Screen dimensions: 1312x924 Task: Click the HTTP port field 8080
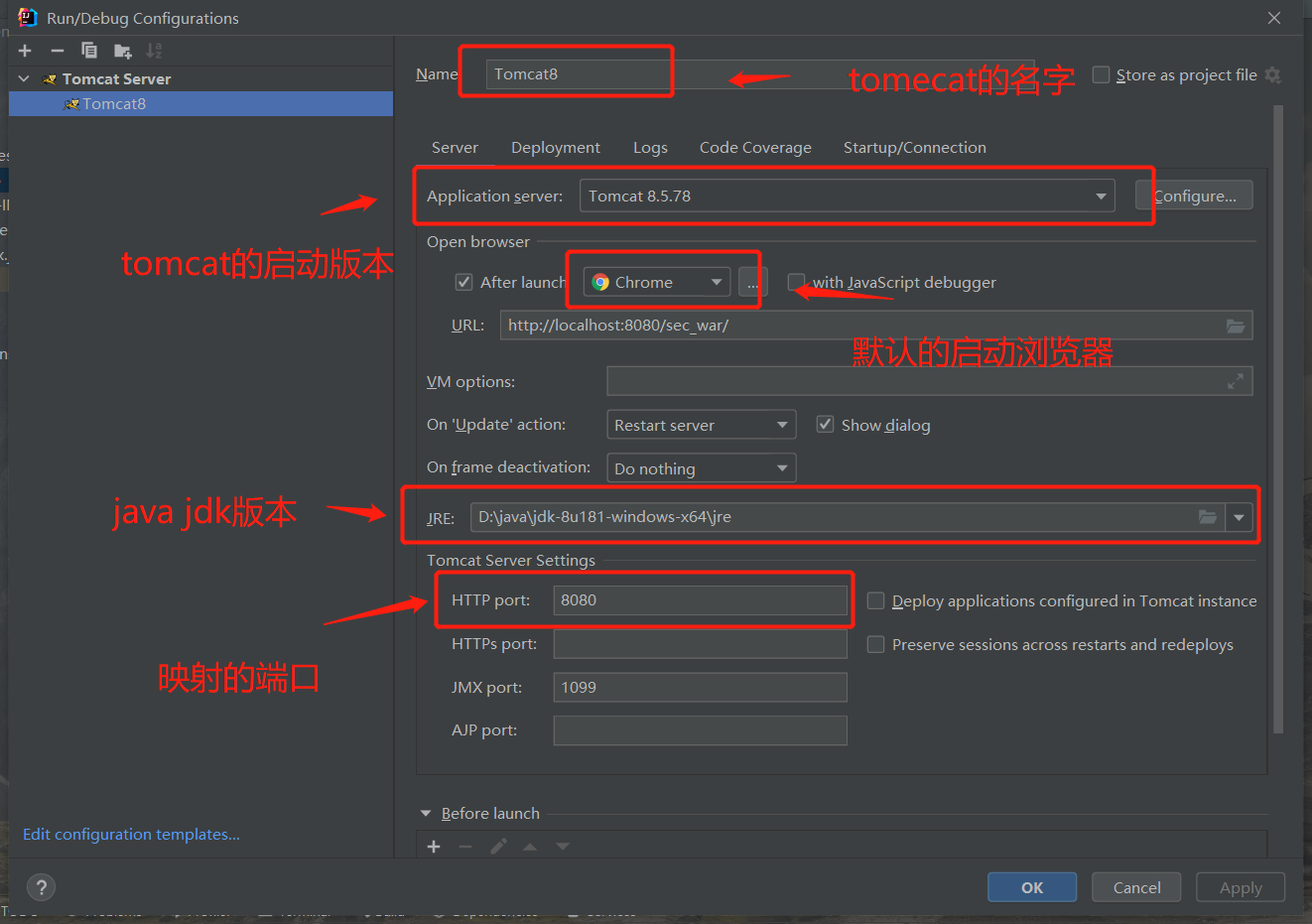tap(700, 600)
